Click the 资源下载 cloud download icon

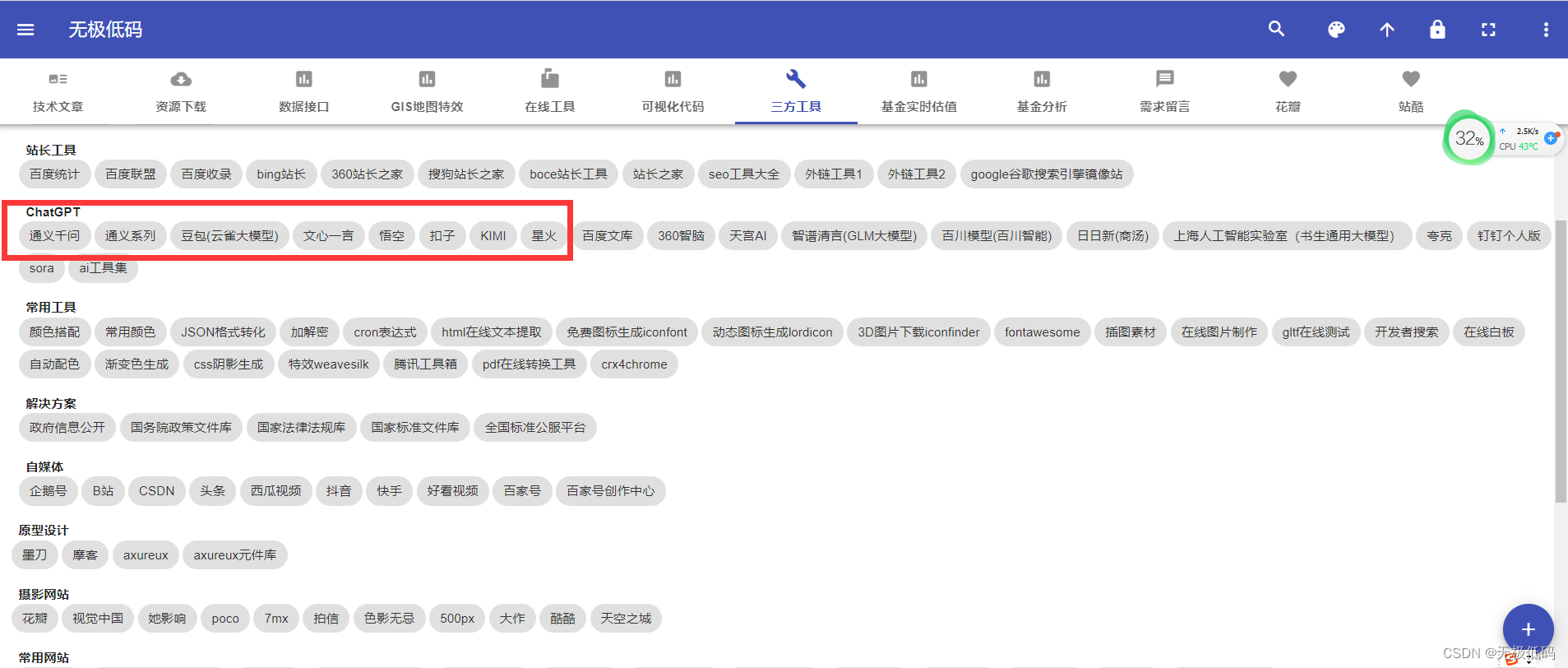pyautogui.click(x=181, y=79)
